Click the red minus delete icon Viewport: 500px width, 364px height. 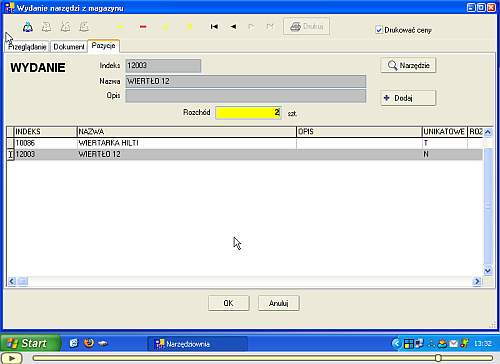click(143, 27)
